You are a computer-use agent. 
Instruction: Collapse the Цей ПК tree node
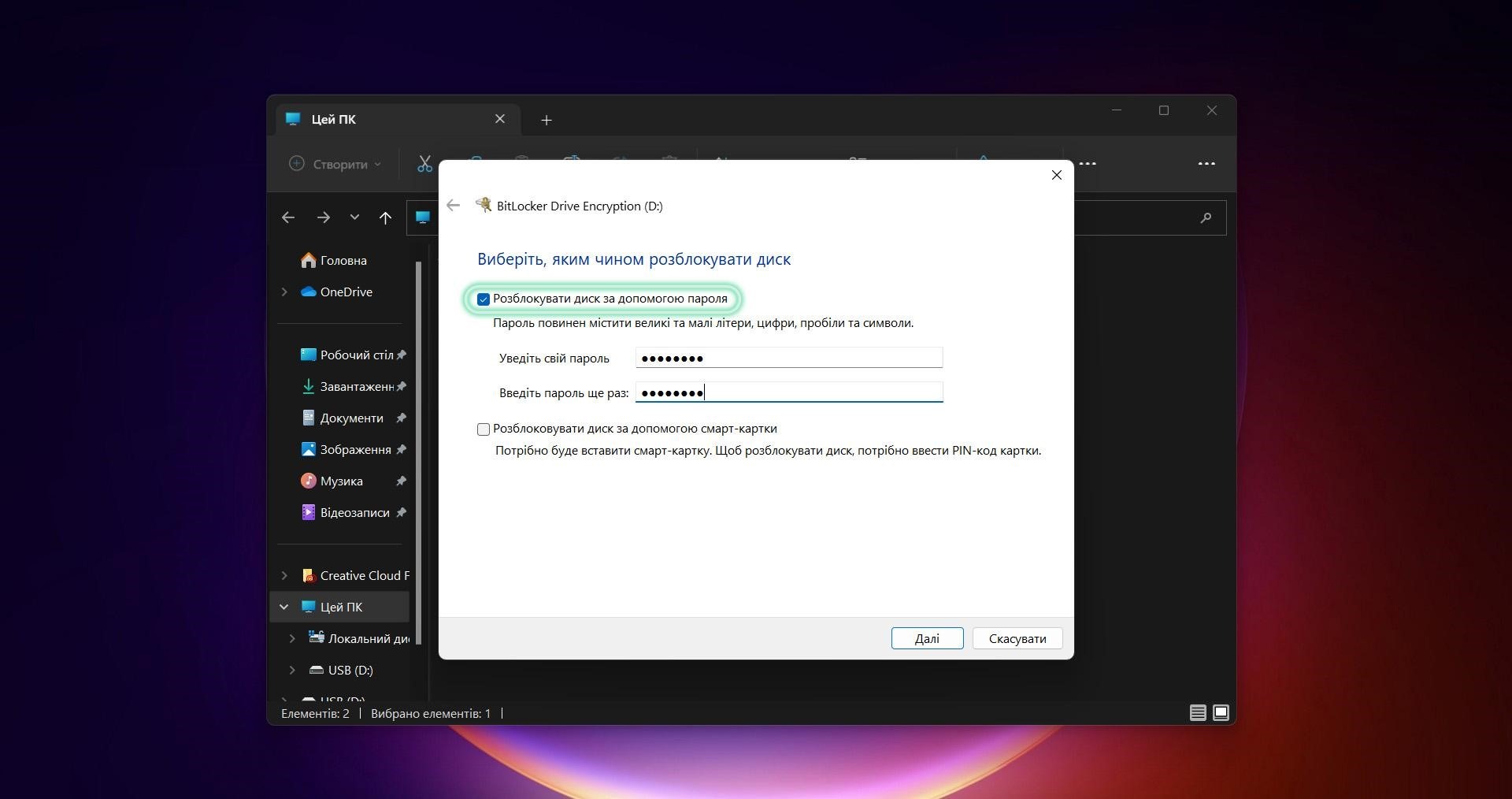pos(284,608)
